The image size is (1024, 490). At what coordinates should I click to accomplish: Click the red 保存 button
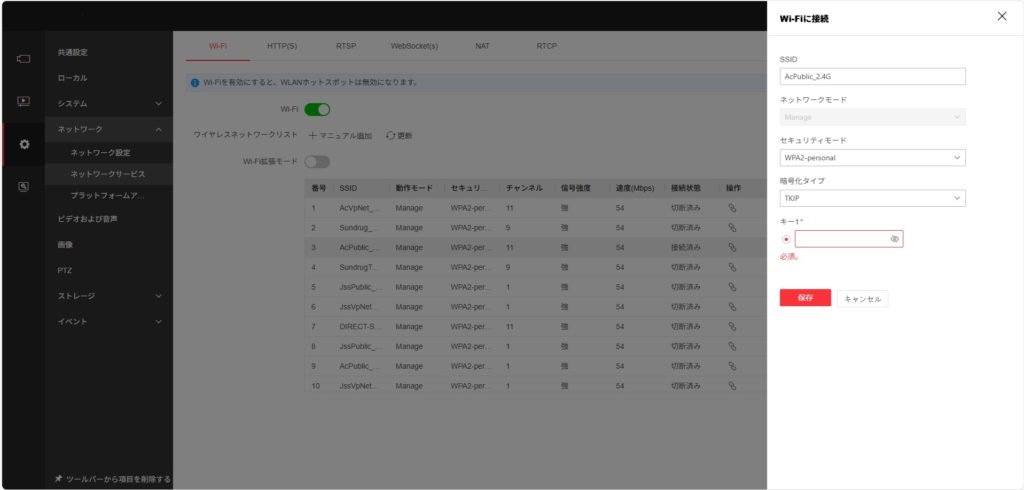(x=805, y=298)
